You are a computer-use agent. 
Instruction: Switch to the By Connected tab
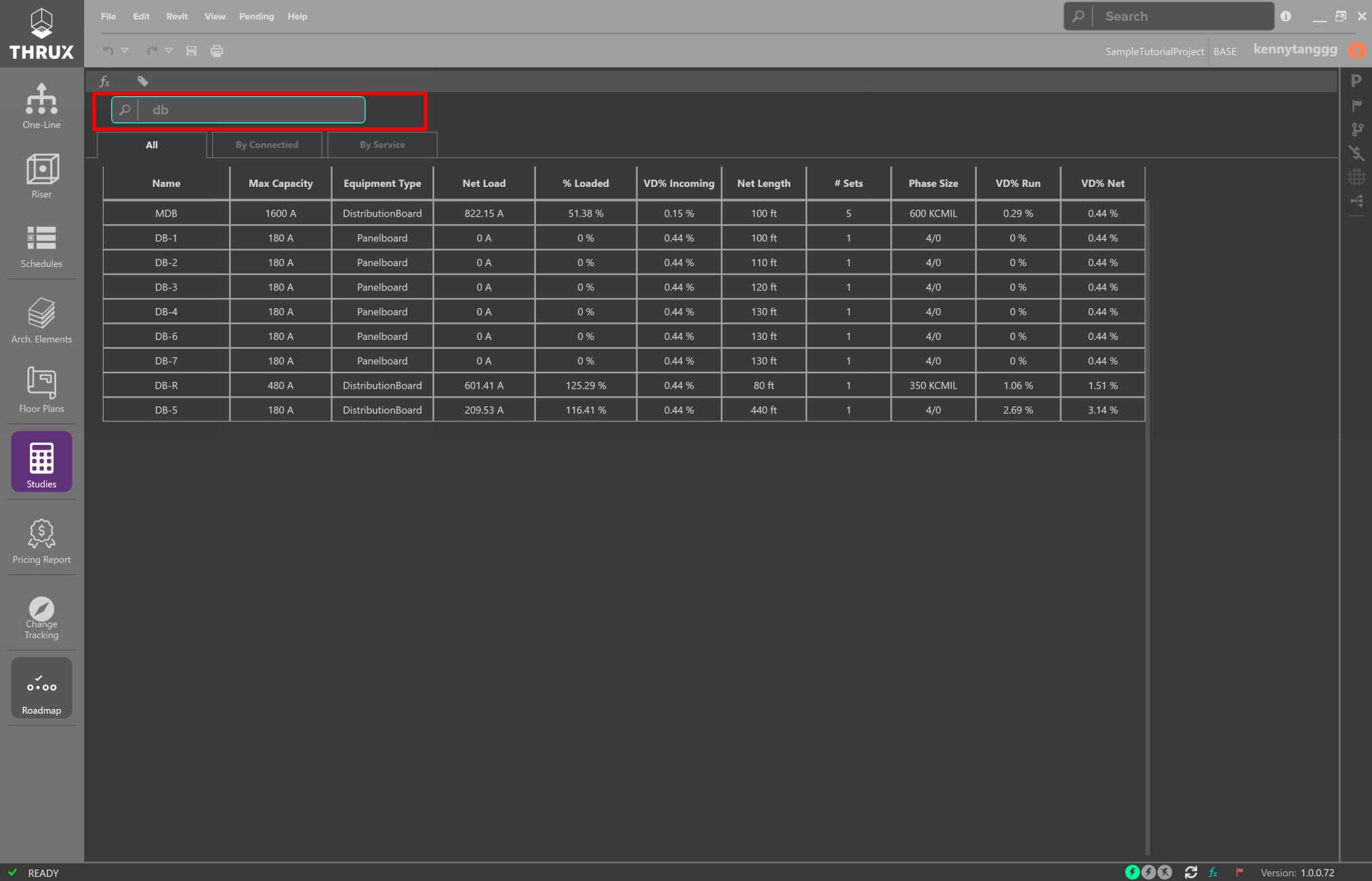click(x=267, y=145)
